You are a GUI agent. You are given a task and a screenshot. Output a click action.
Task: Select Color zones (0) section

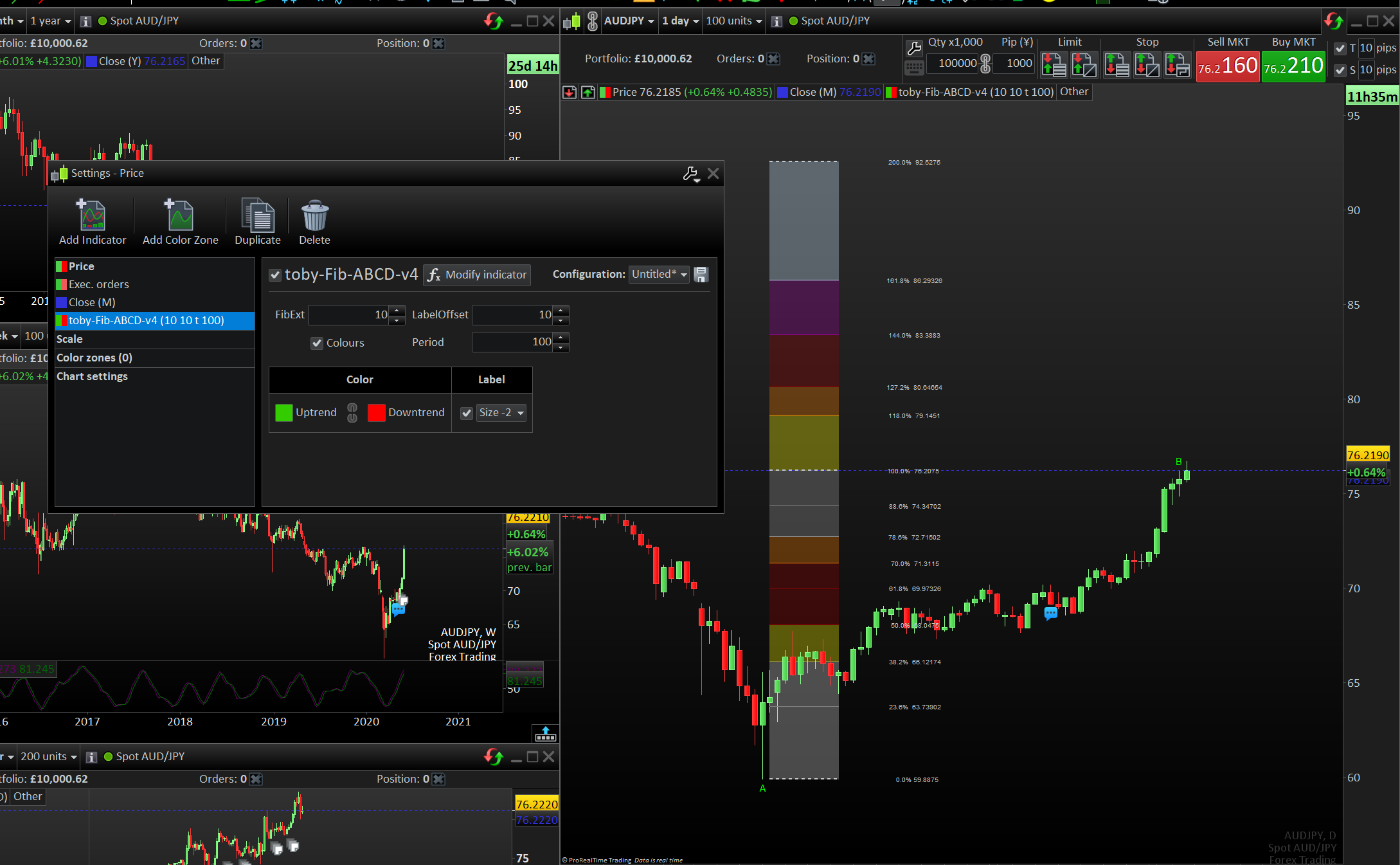tap(94, 358)
